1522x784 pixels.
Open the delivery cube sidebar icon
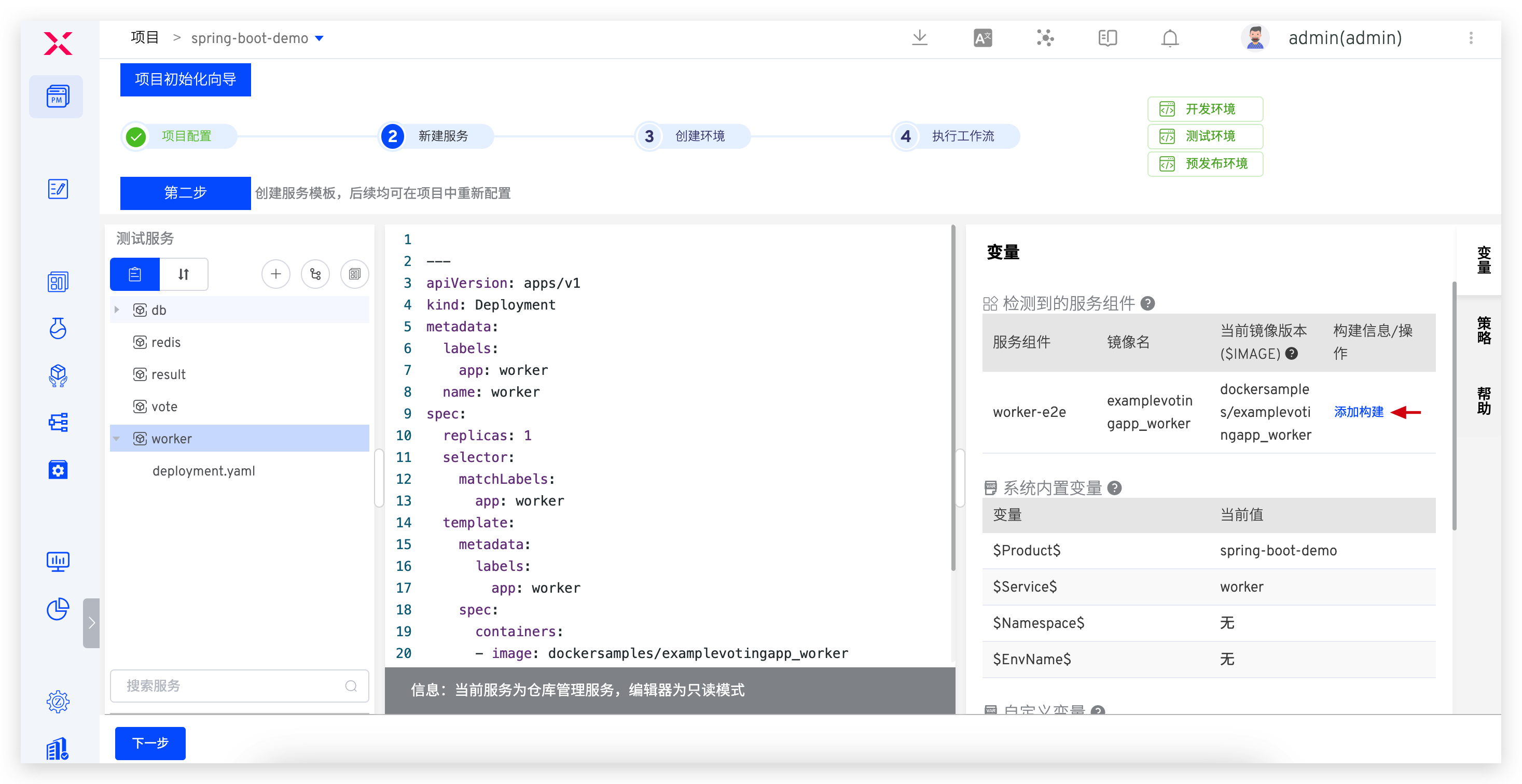click(57, 375)
